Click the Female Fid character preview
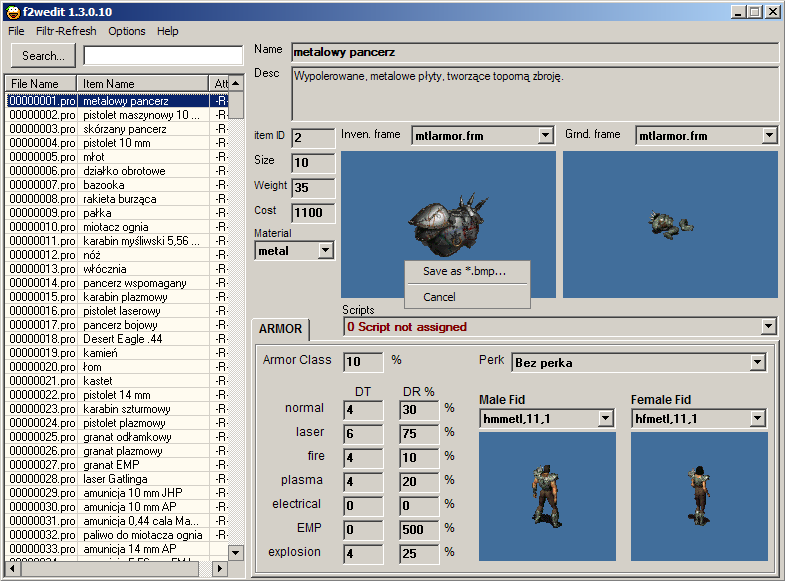785x581 pixels. [698, 495]
